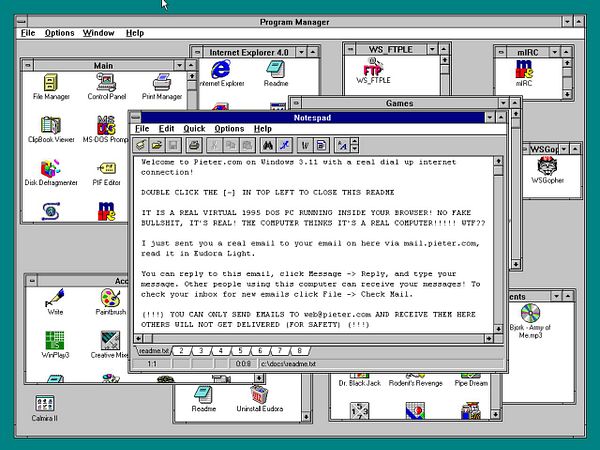The image size is (600, 450).
Task: Open Program Manager's Window menu
Action: (99, 33)
